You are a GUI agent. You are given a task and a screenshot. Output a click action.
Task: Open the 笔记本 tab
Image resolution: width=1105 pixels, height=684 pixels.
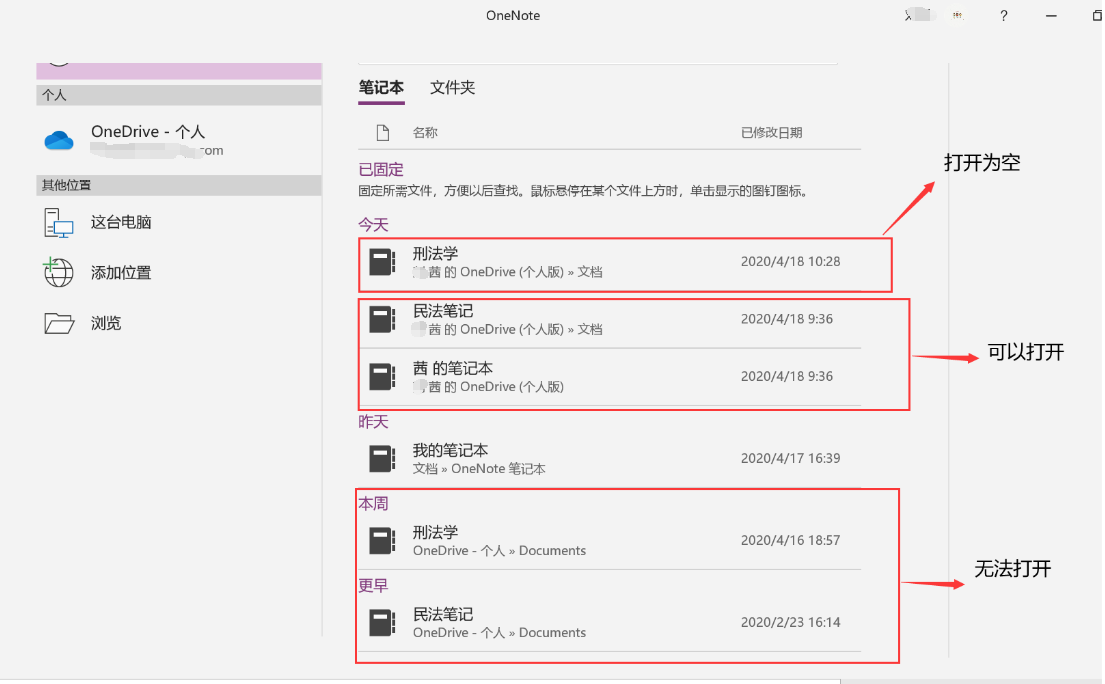pyautogui.click(x=381, y=88)
